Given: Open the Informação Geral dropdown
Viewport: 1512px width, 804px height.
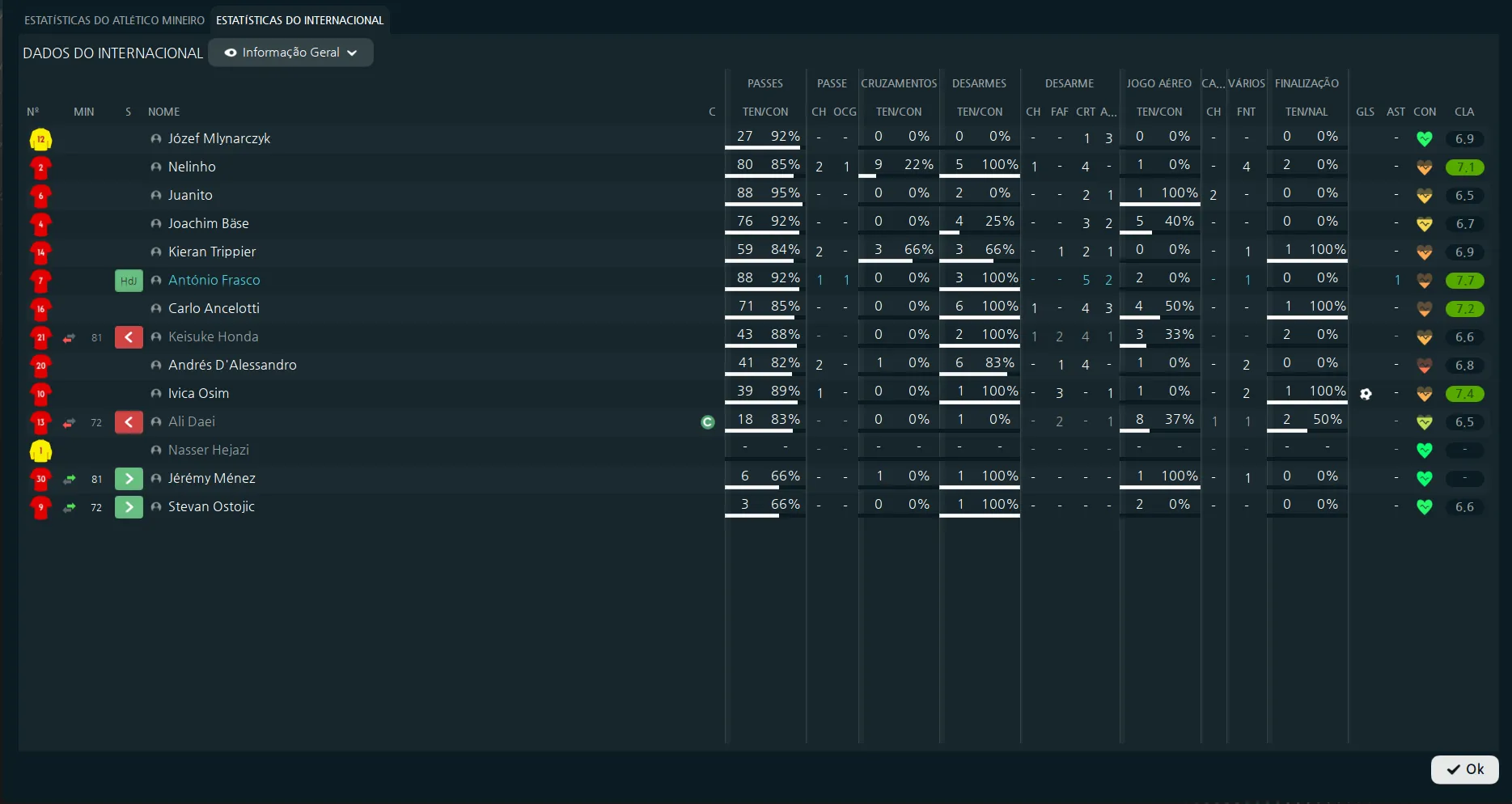Looking at the screenshot, I should pyautogui.click(x=290, y=53).
